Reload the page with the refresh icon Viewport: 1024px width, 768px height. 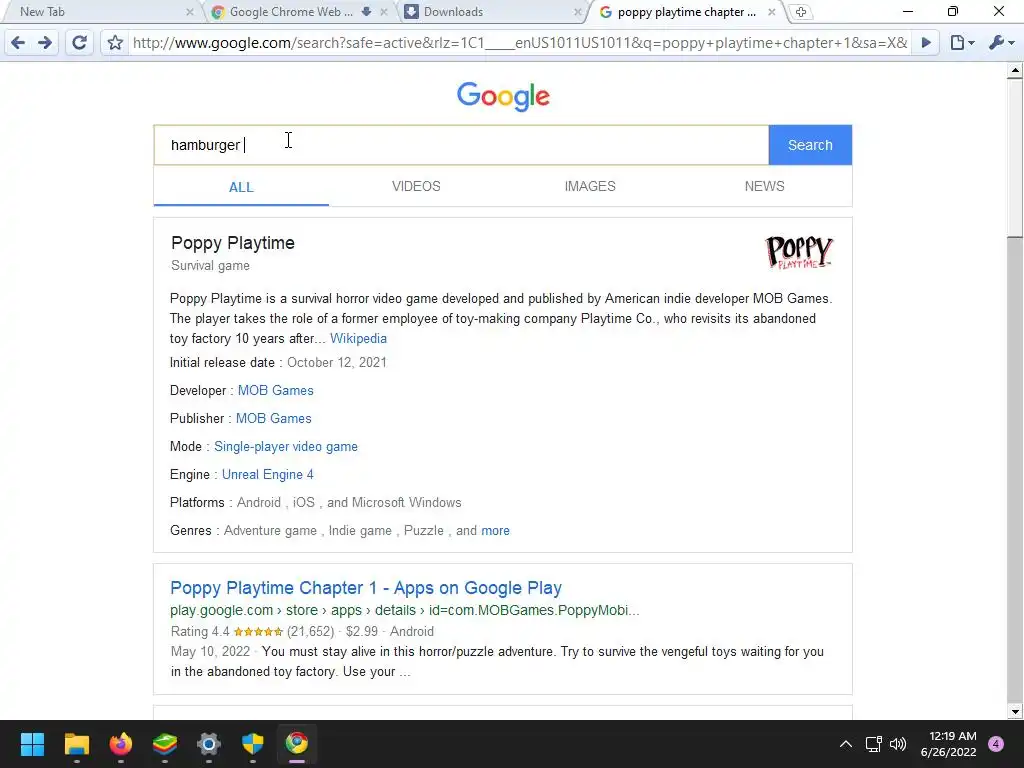point(79,43)
